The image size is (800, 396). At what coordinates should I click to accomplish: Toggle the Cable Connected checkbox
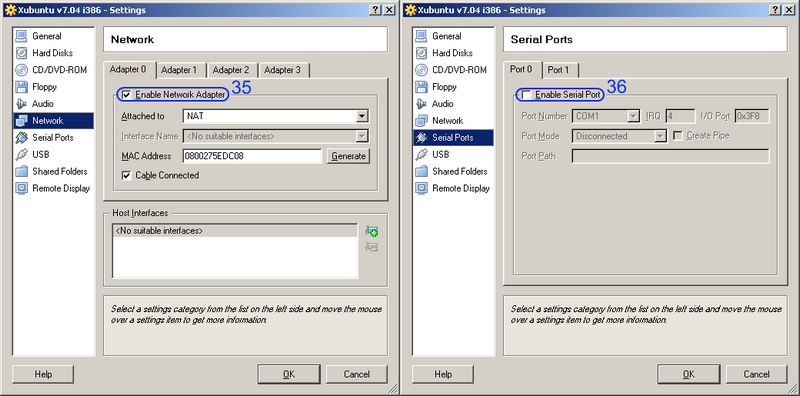[127, 176]
